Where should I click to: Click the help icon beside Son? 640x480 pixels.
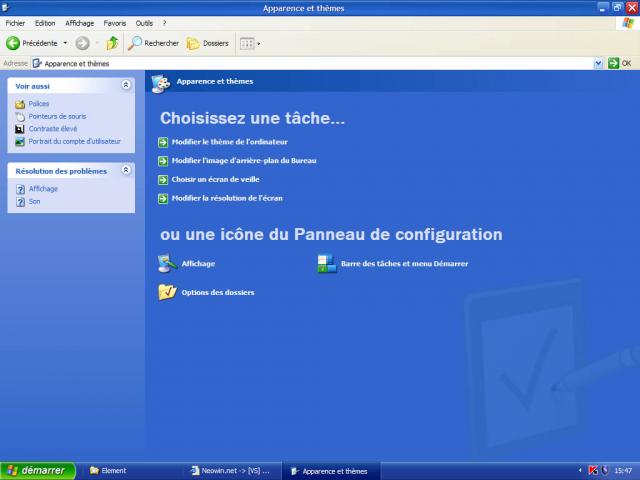(20, 202)
